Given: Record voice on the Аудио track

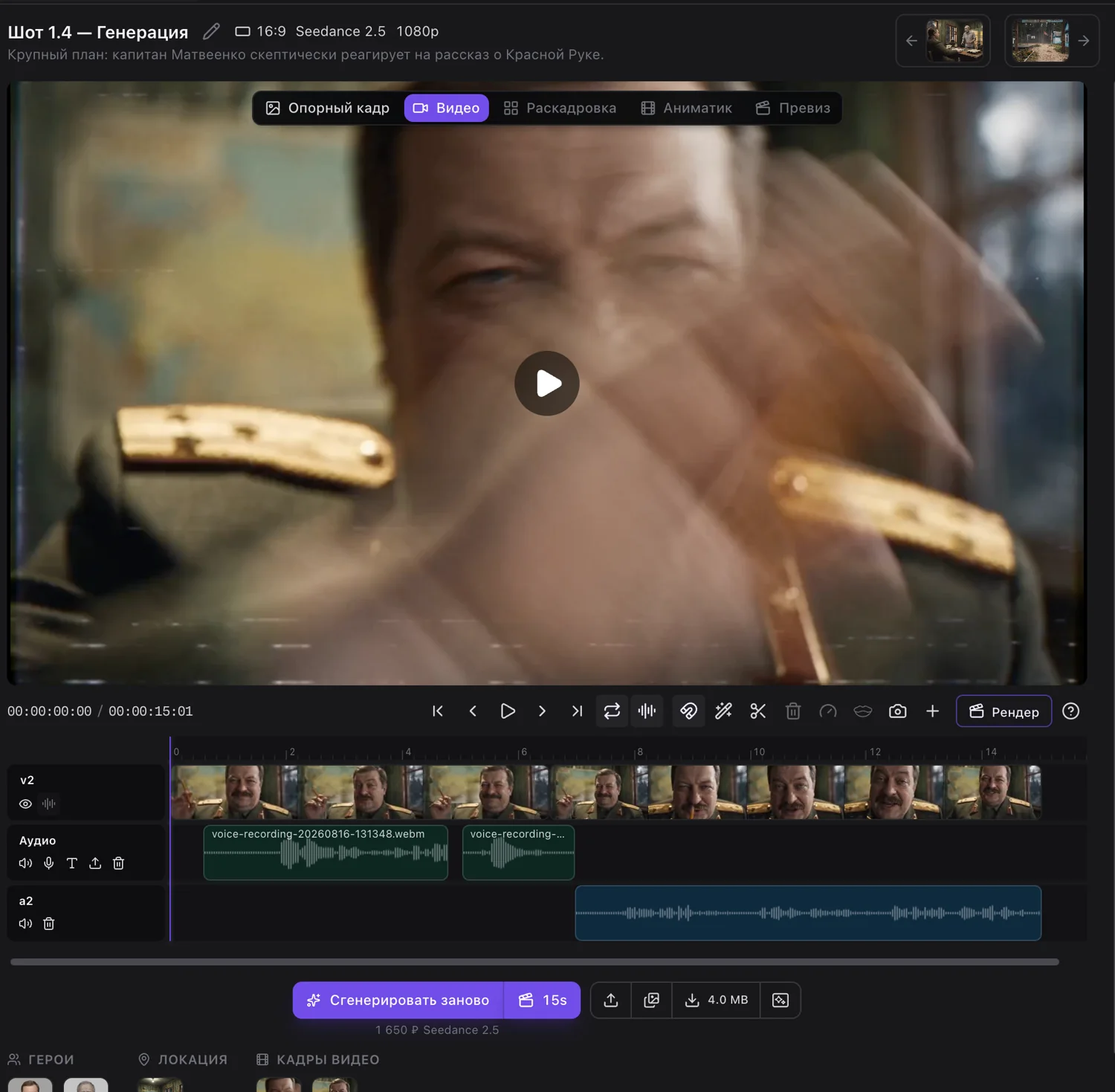Looking at the screenshot, I should [x=48, y=863].
